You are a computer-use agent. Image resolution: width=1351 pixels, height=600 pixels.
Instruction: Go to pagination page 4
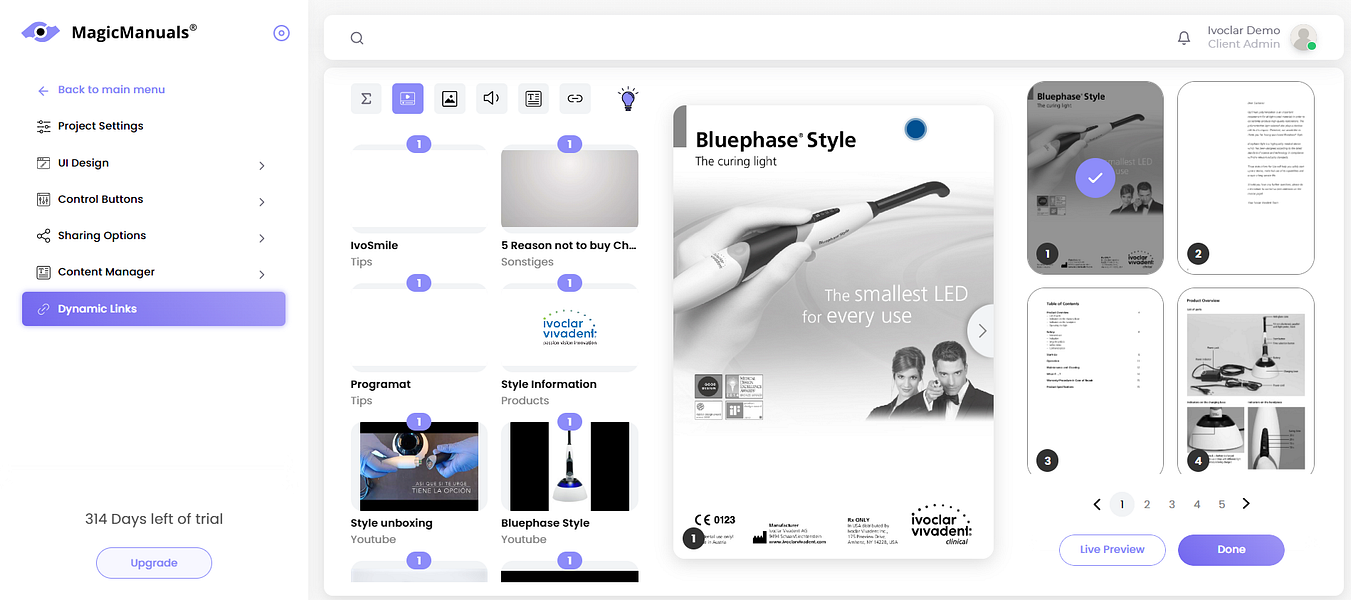point(1197,504)
